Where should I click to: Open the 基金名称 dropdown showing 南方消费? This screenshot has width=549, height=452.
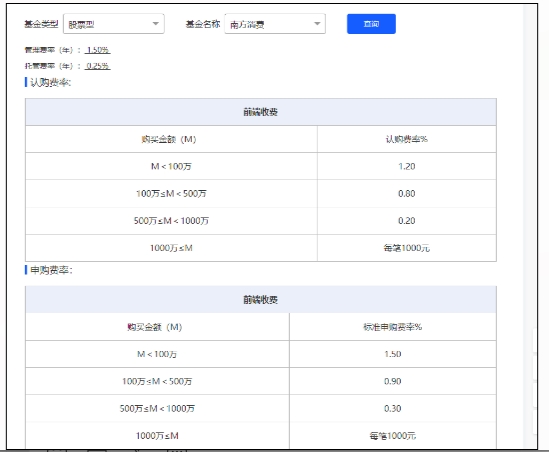pyautogui.click(x=275, y=24)
